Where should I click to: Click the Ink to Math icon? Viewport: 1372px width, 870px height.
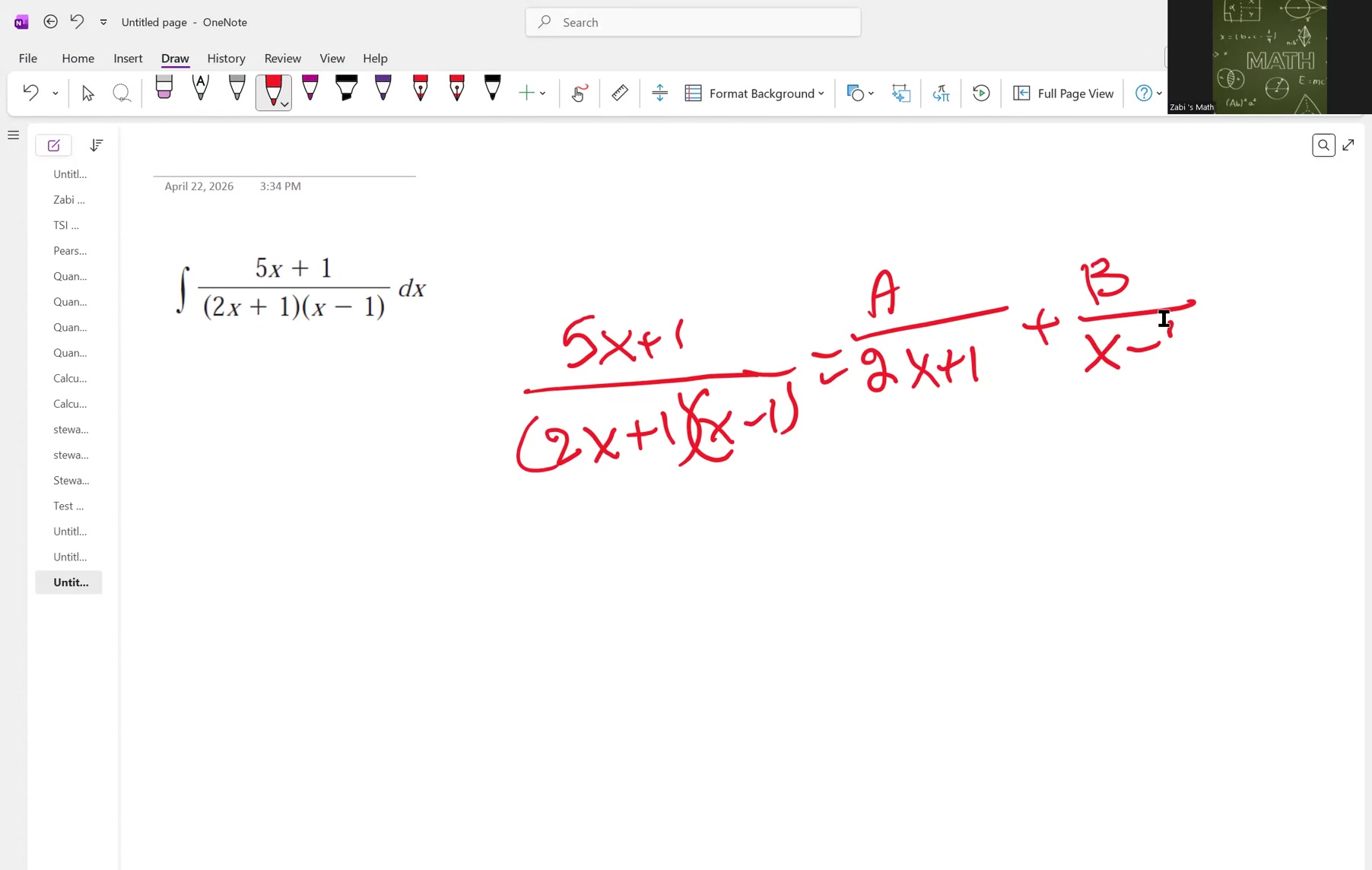click(x=941, y=93)
